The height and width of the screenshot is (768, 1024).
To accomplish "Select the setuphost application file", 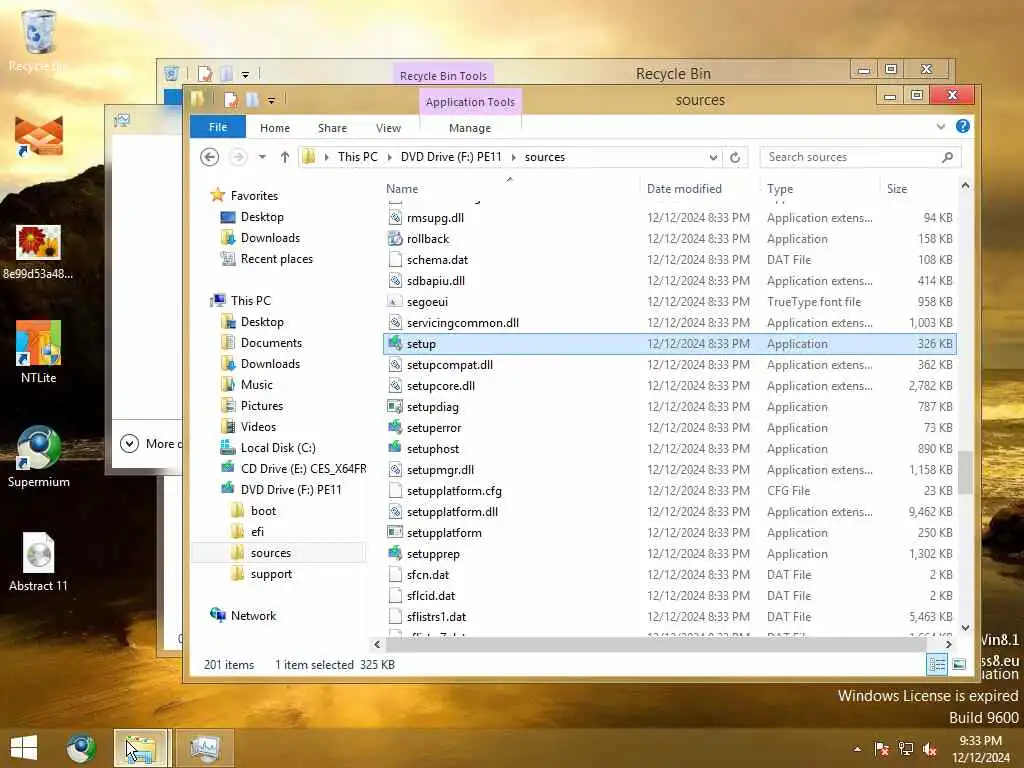I will 432,449.
